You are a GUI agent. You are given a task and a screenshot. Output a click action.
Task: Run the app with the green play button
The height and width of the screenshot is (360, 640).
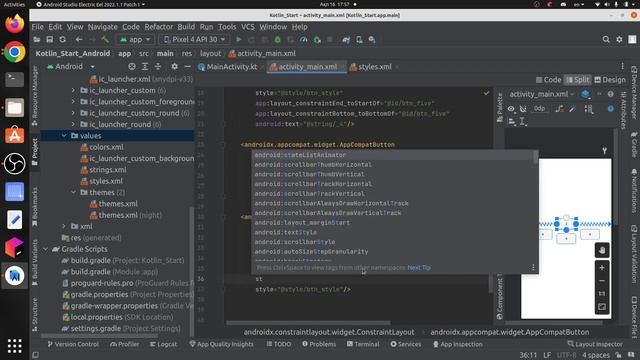pyautogui.click(x=239, y=40)
